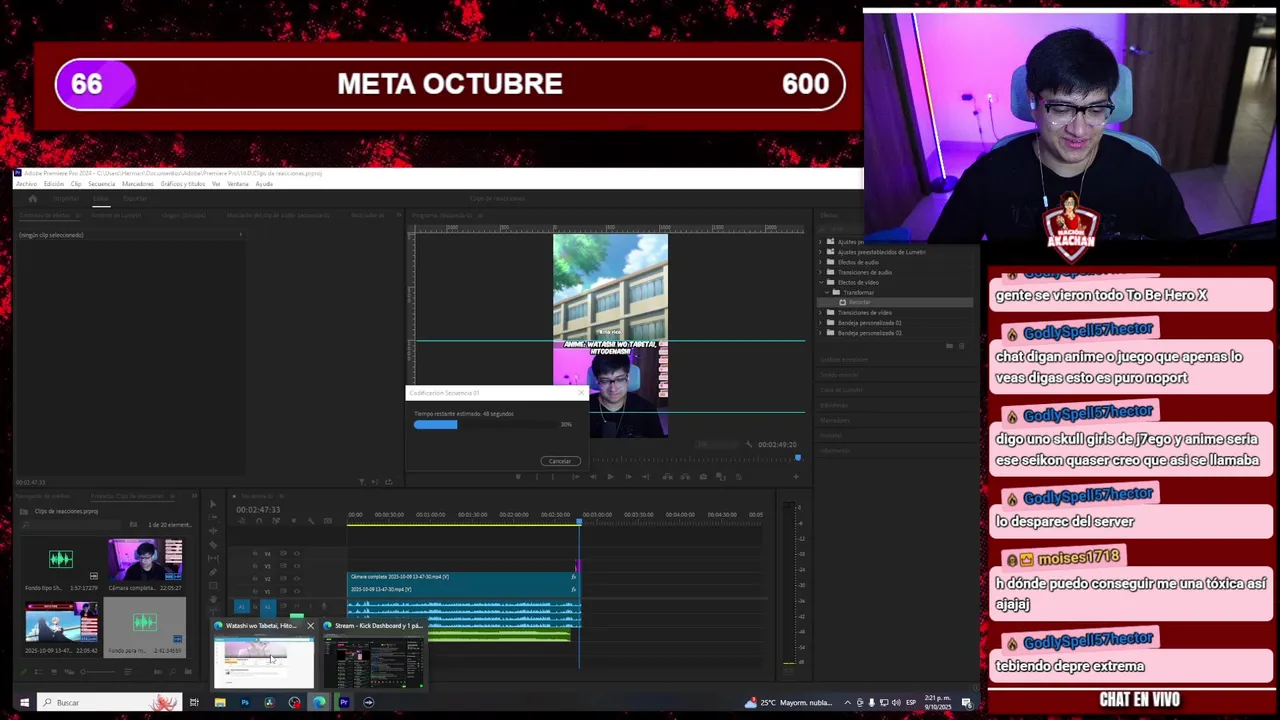Click the Microsoft Edge taskbar icon

319,702
